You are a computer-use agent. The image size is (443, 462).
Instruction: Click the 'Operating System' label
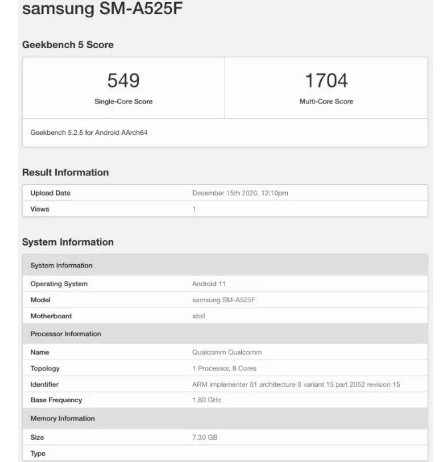pyautogui.click(x=59, y=284)
